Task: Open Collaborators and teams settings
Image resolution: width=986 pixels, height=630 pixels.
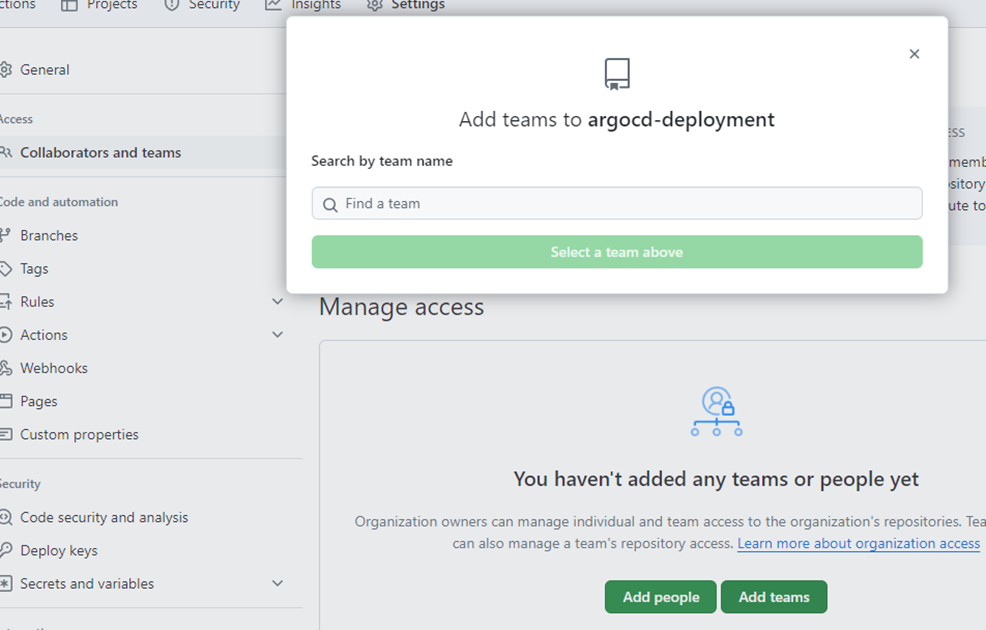Action: tap(100, 153)
